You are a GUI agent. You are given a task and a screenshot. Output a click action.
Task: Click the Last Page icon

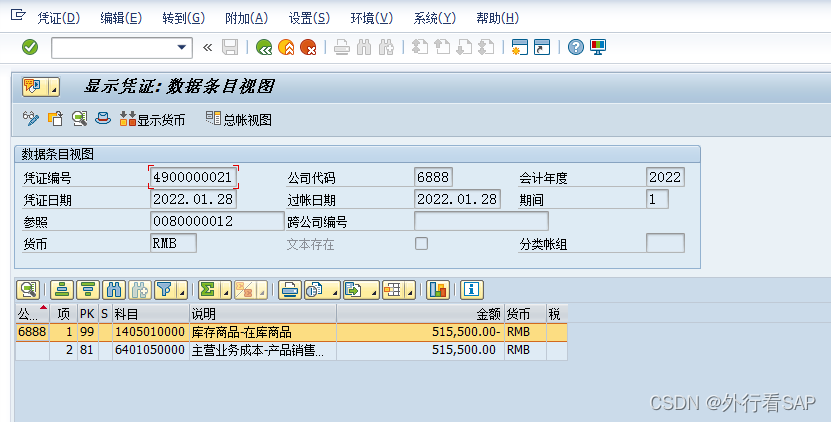pyautogui.click(x=486, y=47)
